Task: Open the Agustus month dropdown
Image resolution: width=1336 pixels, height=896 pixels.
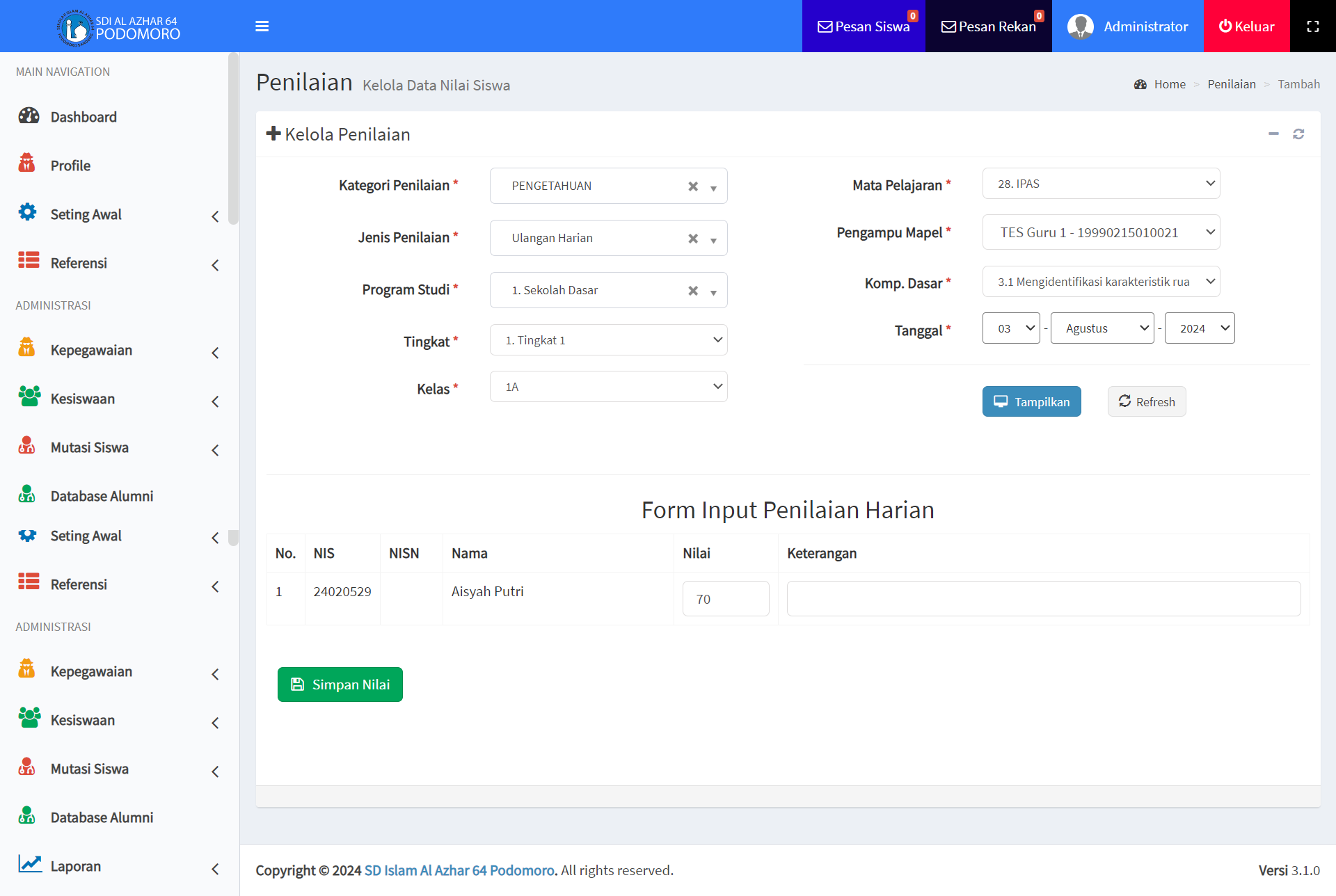Action: coord(1102,328)
